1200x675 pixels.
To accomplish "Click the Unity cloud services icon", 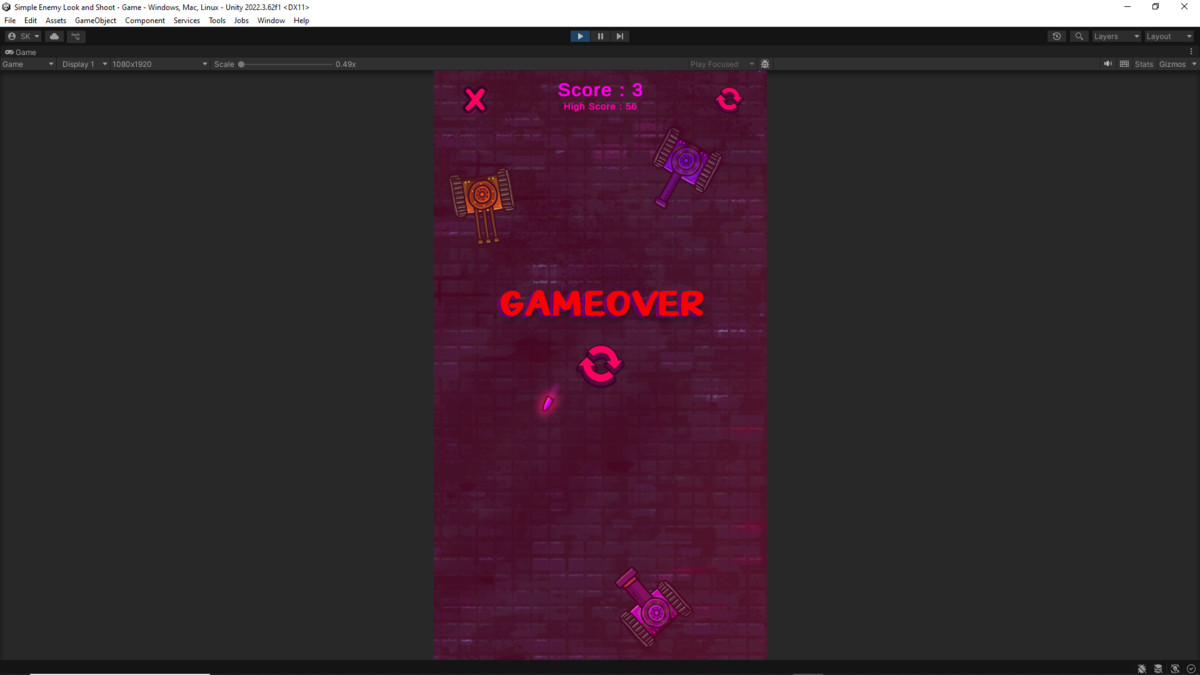I will click(x=54, y=36).
